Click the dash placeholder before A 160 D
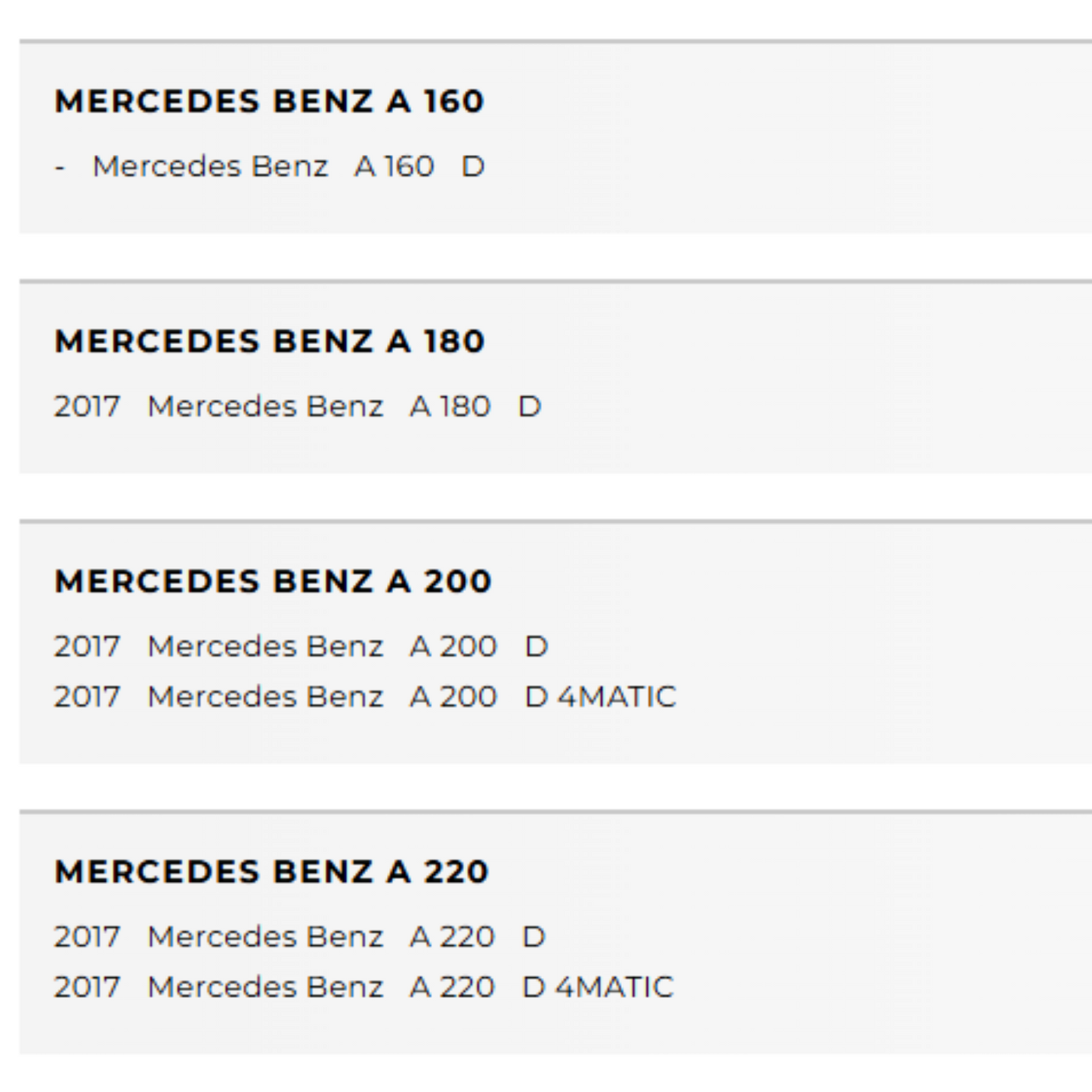 pos(60,167)
